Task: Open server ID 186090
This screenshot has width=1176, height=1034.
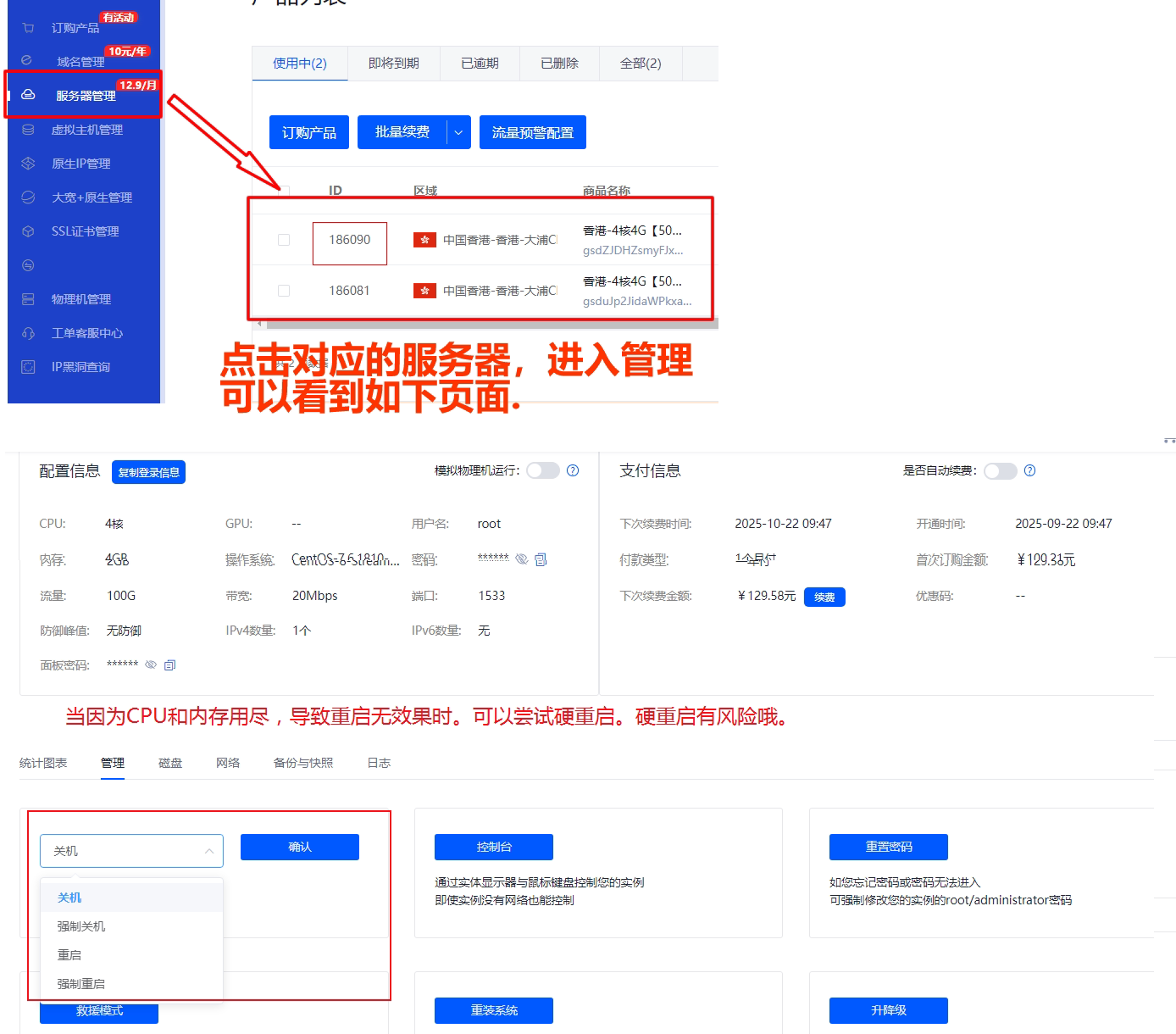Action: click(350, 240)
